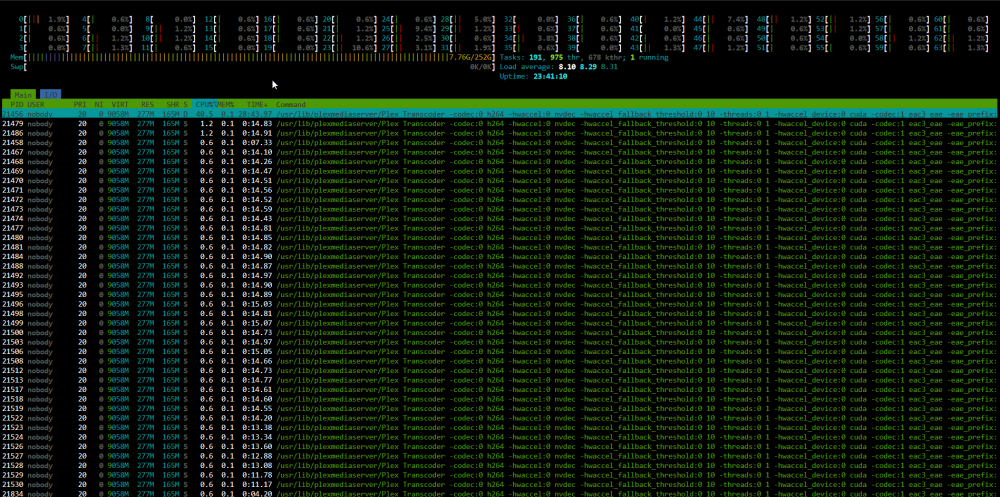Select process row with PID 21506

[500, 351]
